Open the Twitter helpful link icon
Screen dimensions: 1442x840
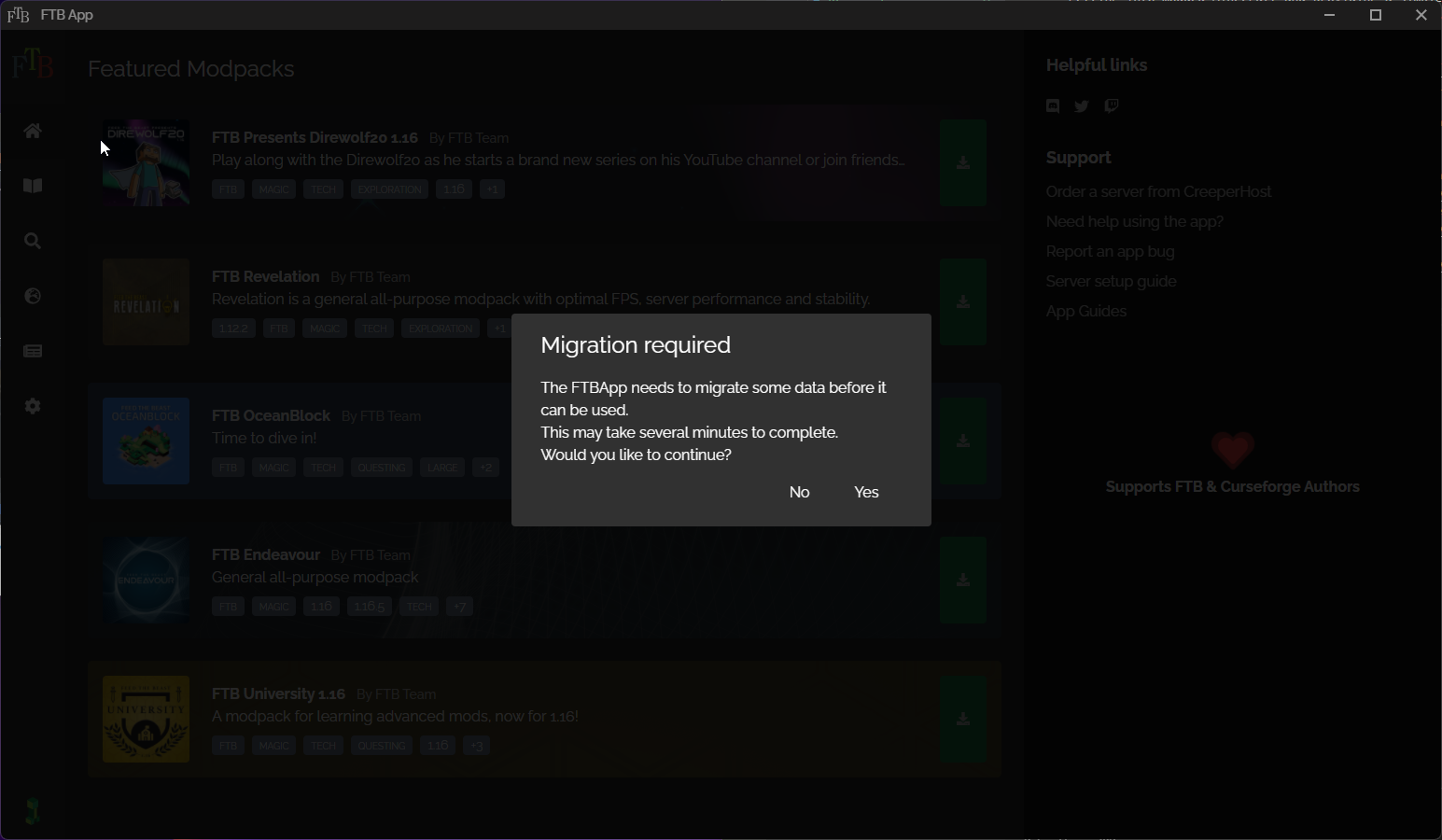(1082, 106)
